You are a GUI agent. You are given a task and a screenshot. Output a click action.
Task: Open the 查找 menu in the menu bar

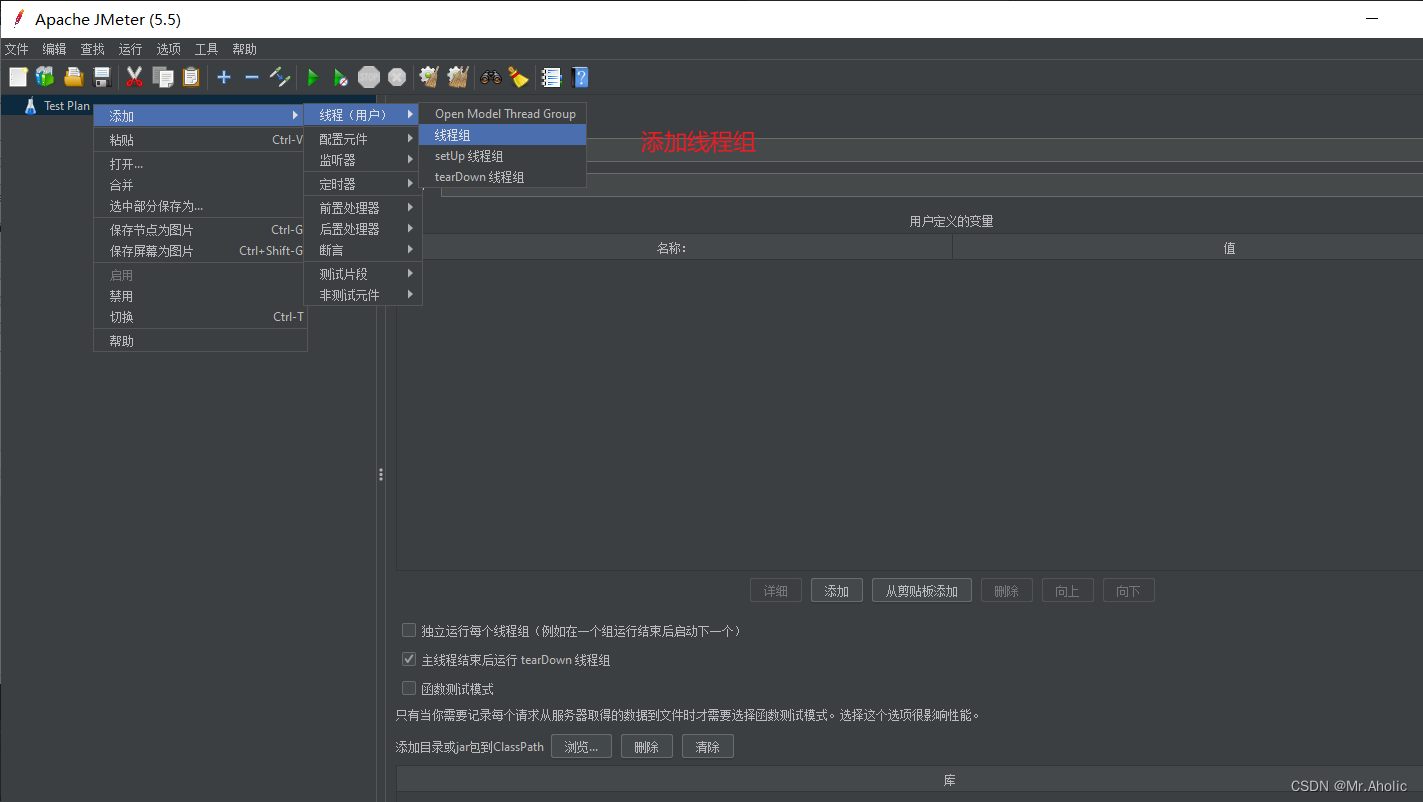[x=92, y=49]
